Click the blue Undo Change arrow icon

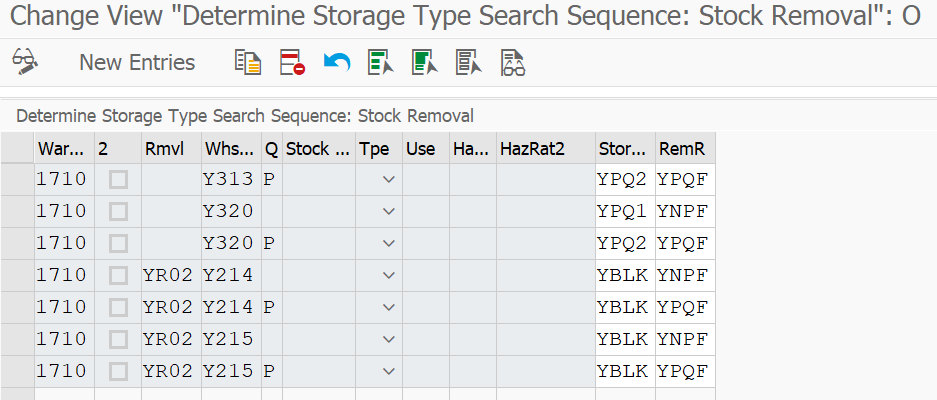point(336,62)
